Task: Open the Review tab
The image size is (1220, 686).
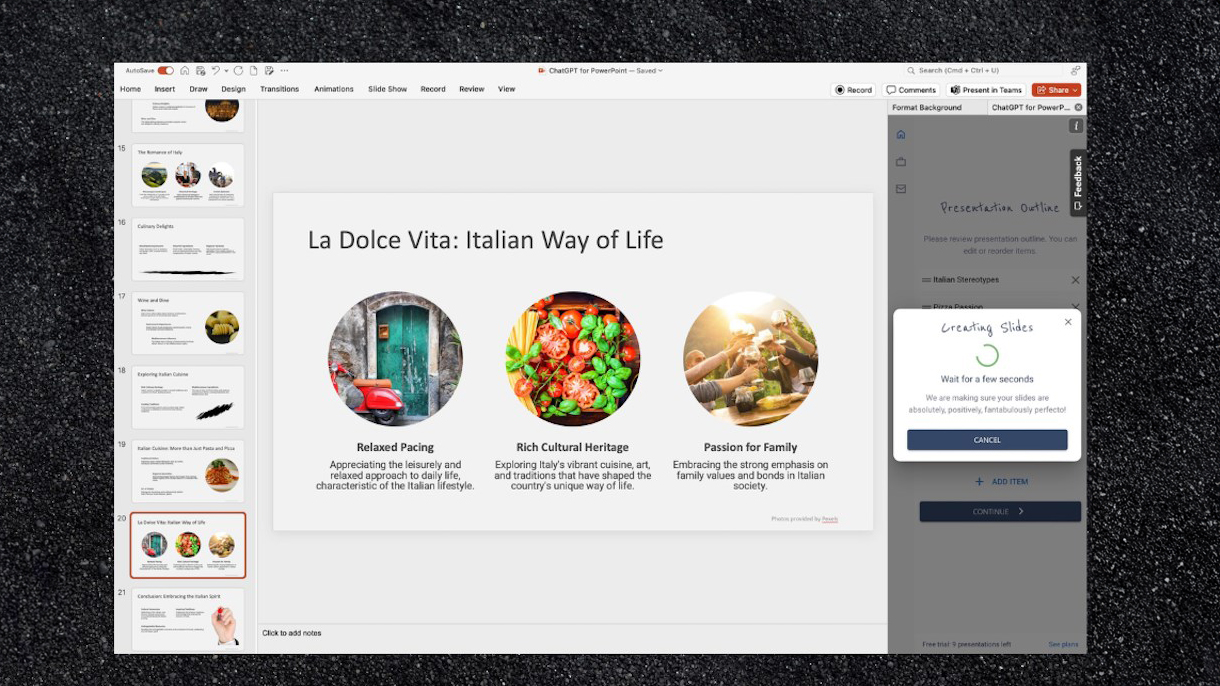Action: coord(472,89)
